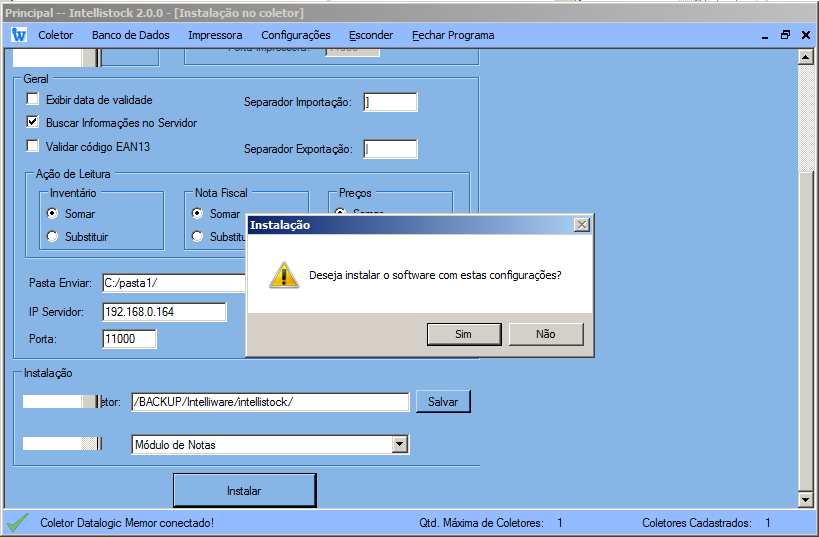This screenshot has height=537, width=819.
Task: Select Somar under Nota Fiscal
Action: [x=197, y=213]
